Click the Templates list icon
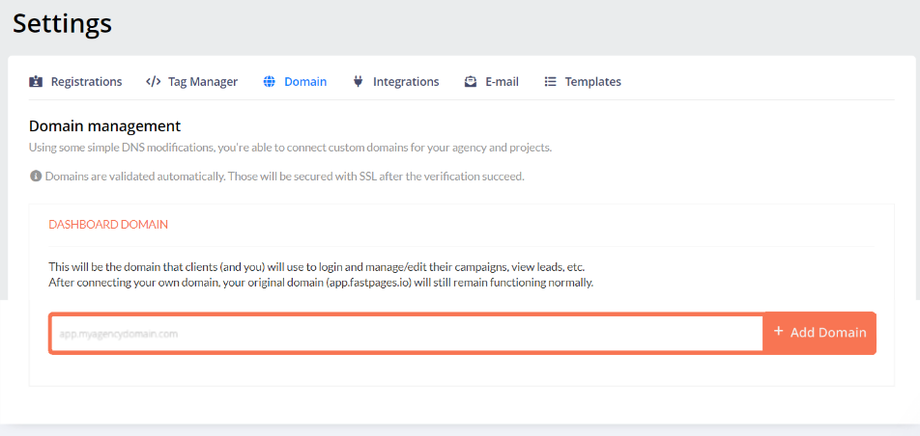 550,82
